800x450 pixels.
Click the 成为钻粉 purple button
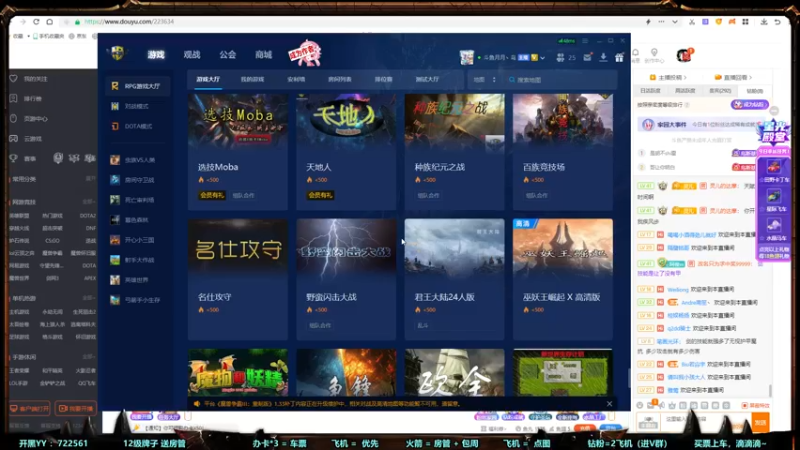[x=749, y=105]
